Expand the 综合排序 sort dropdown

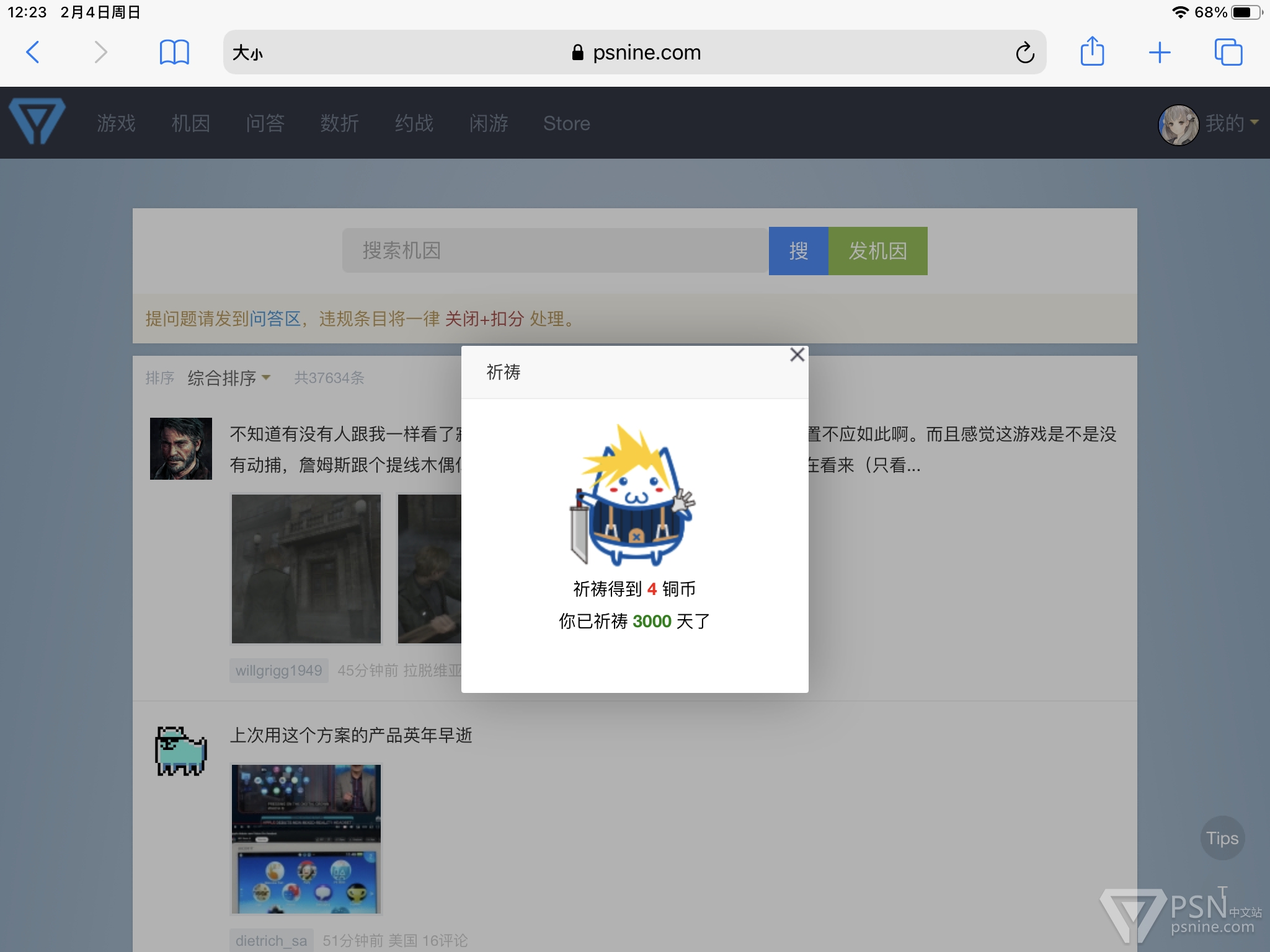(228, 377)
